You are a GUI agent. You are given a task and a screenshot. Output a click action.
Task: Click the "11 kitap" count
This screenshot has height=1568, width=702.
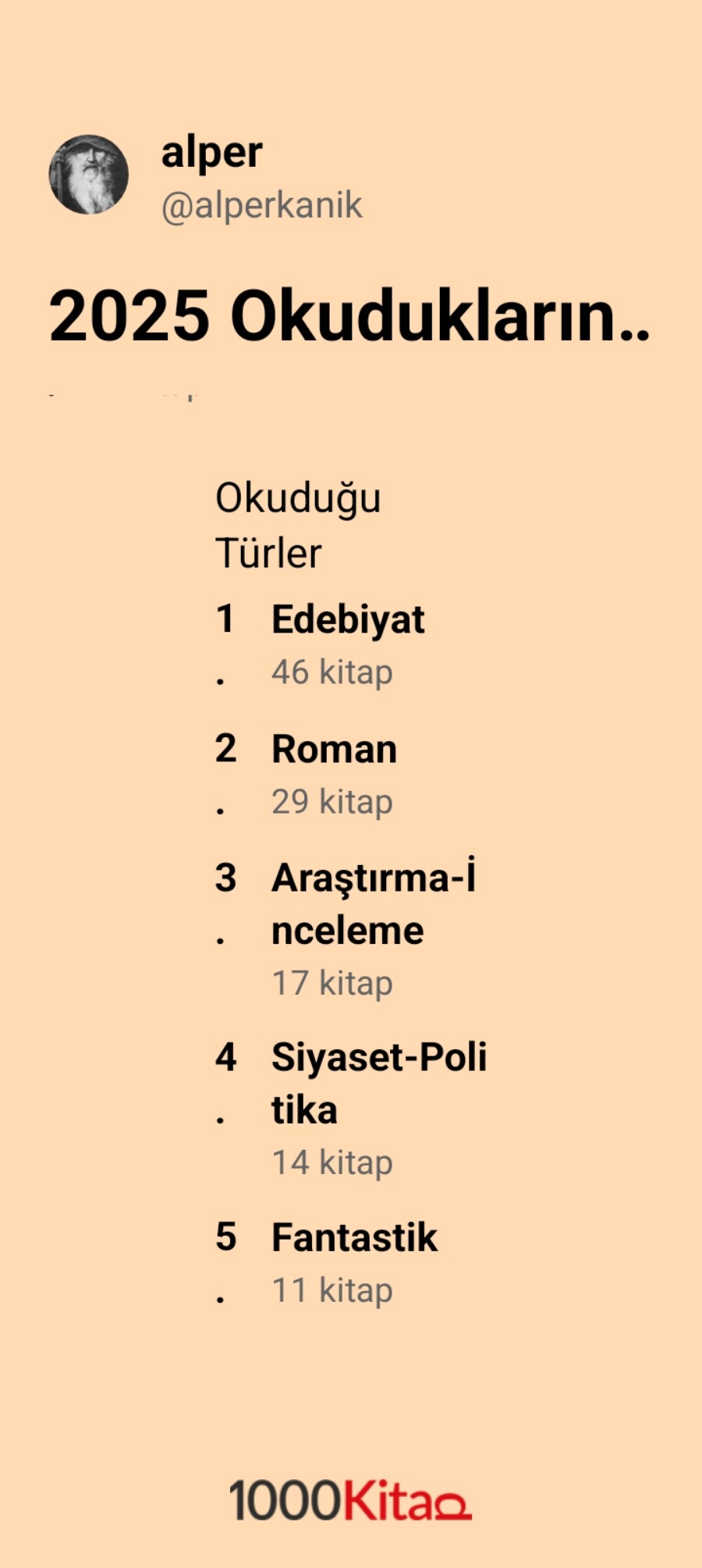pyautogui.click(x=331, y=1291)
